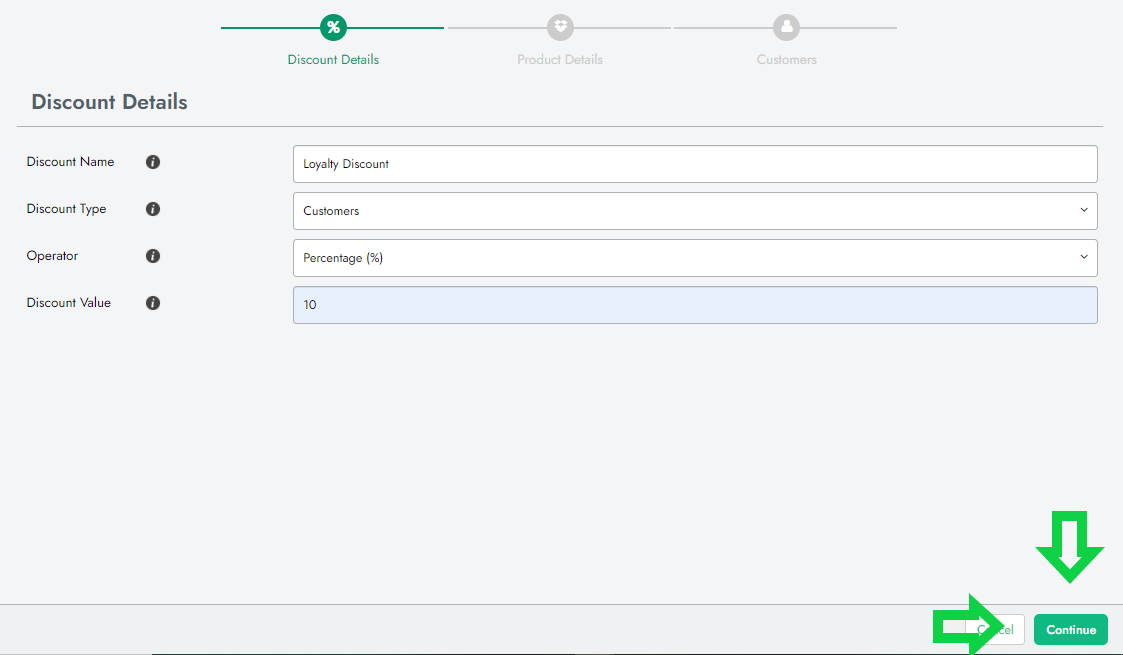Open the Discount Type dropdown showing Customers

694,211
